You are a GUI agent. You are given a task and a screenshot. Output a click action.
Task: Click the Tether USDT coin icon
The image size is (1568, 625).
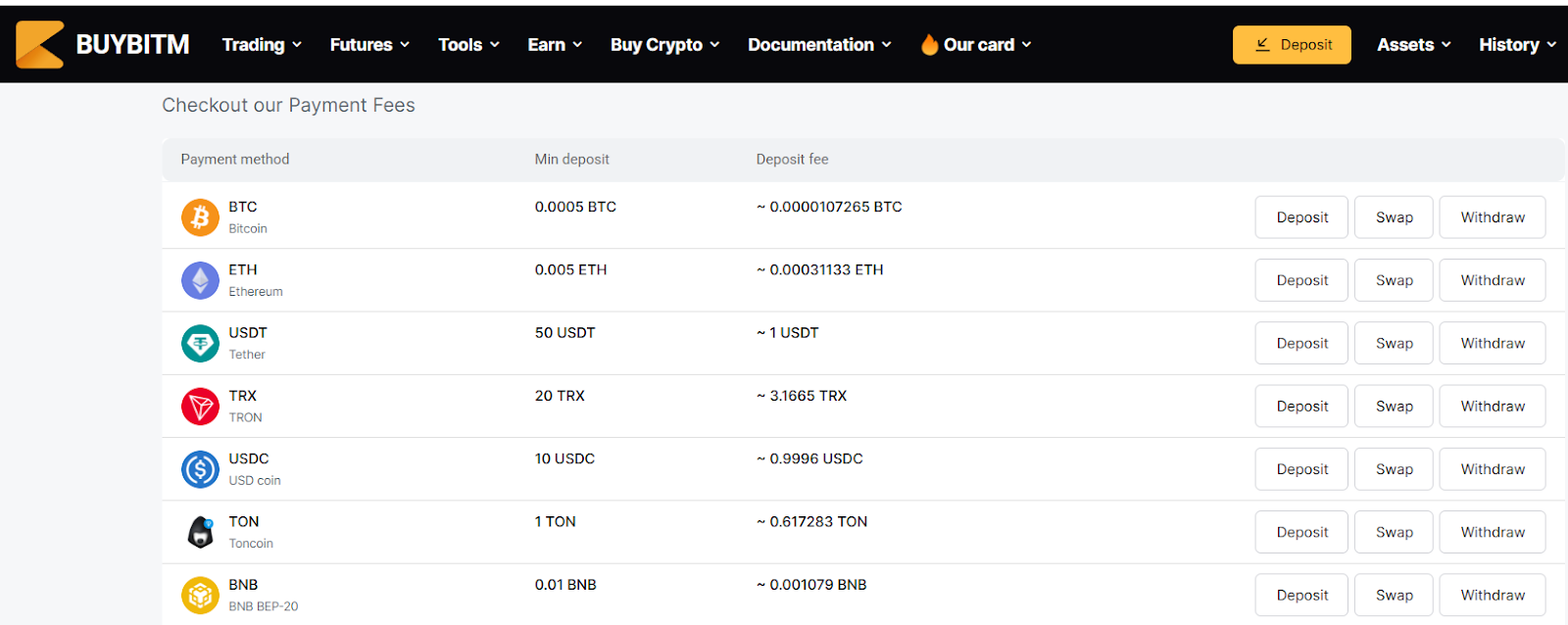200,344
